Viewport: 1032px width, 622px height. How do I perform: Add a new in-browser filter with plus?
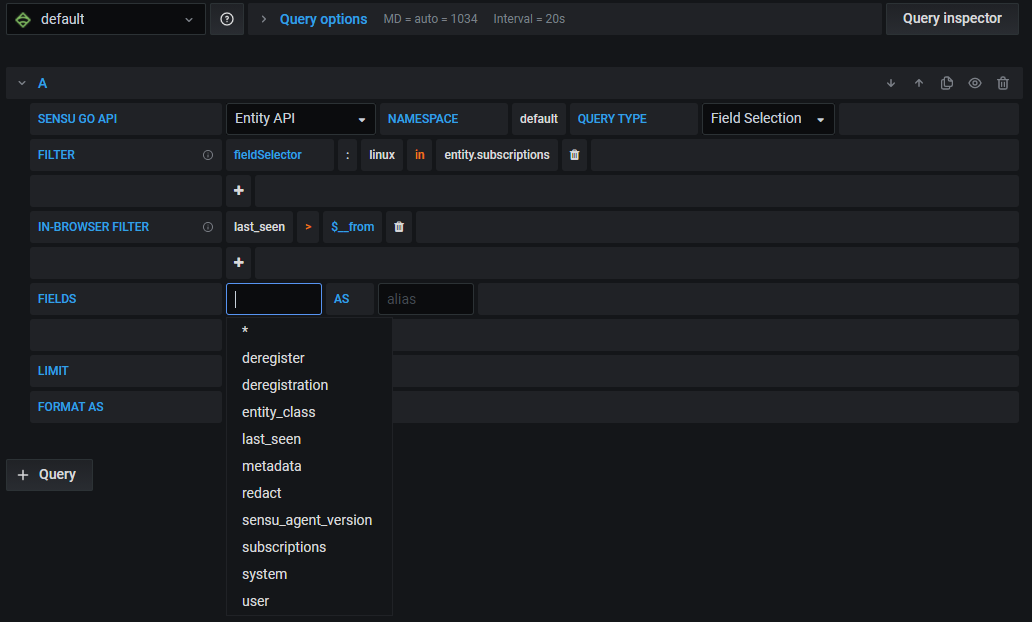(239, 263)
